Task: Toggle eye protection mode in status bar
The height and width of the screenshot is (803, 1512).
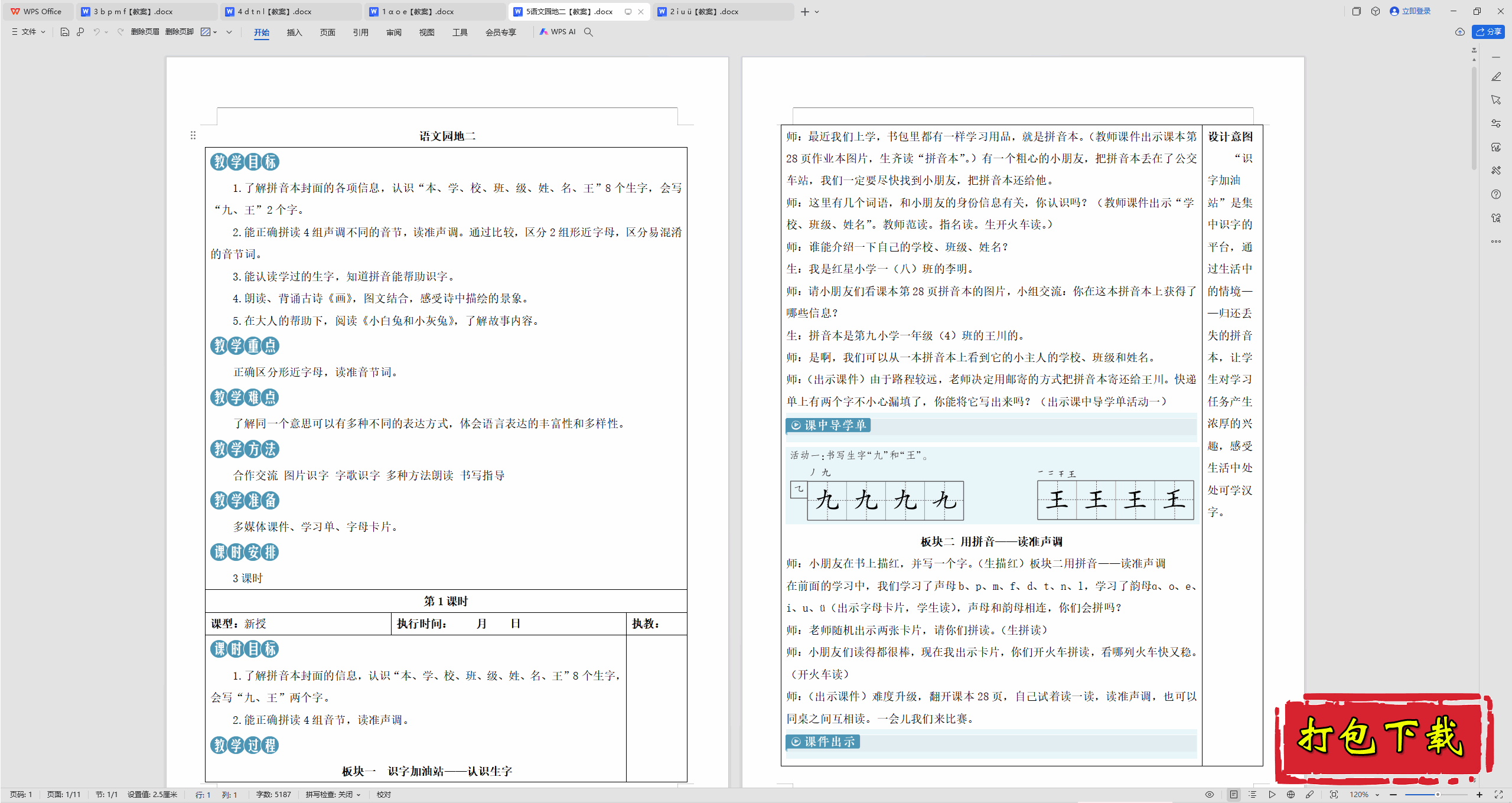Action: (x=1210, y=795)
